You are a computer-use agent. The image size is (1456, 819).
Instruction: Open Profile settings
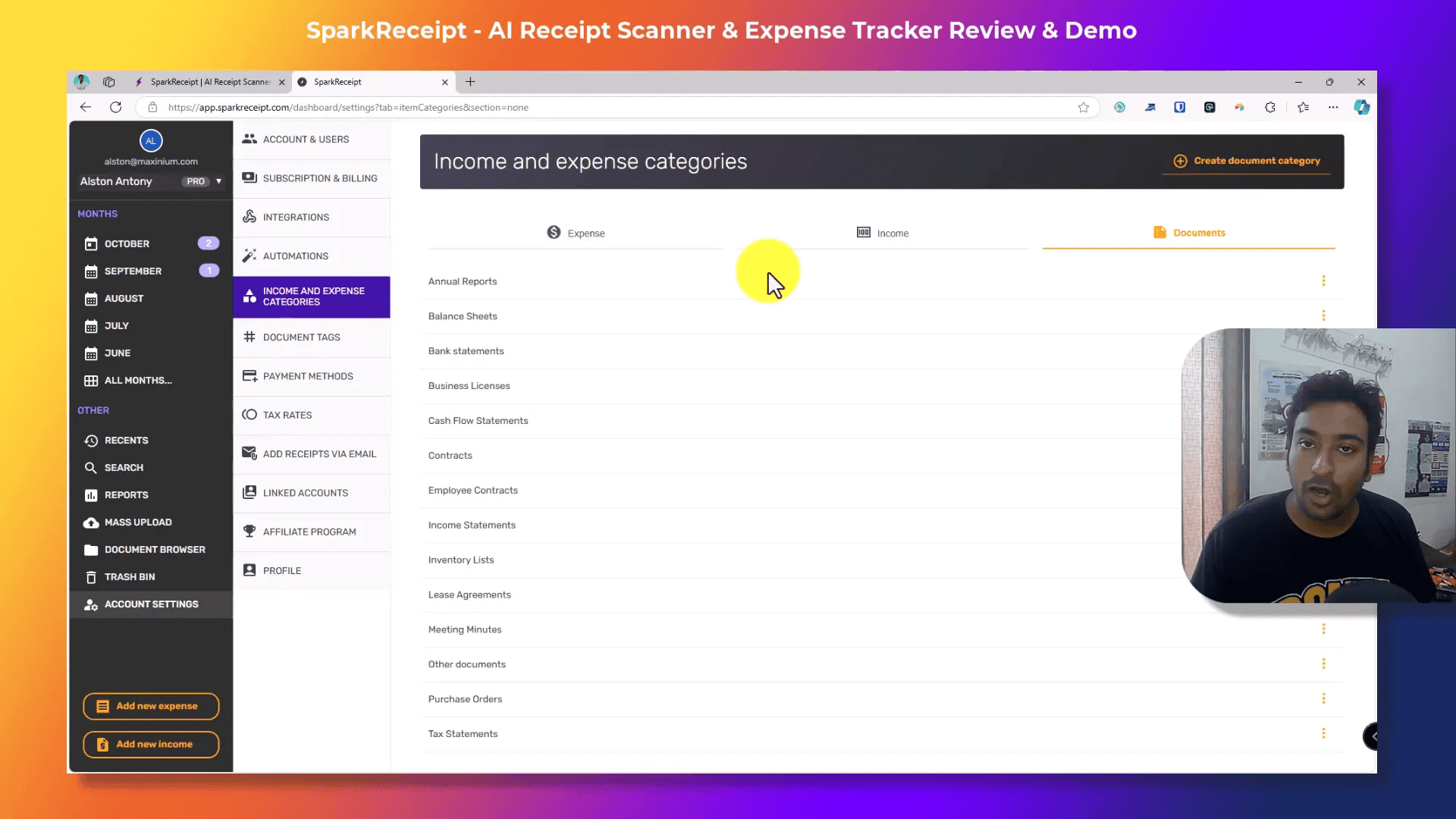(312, 570)
